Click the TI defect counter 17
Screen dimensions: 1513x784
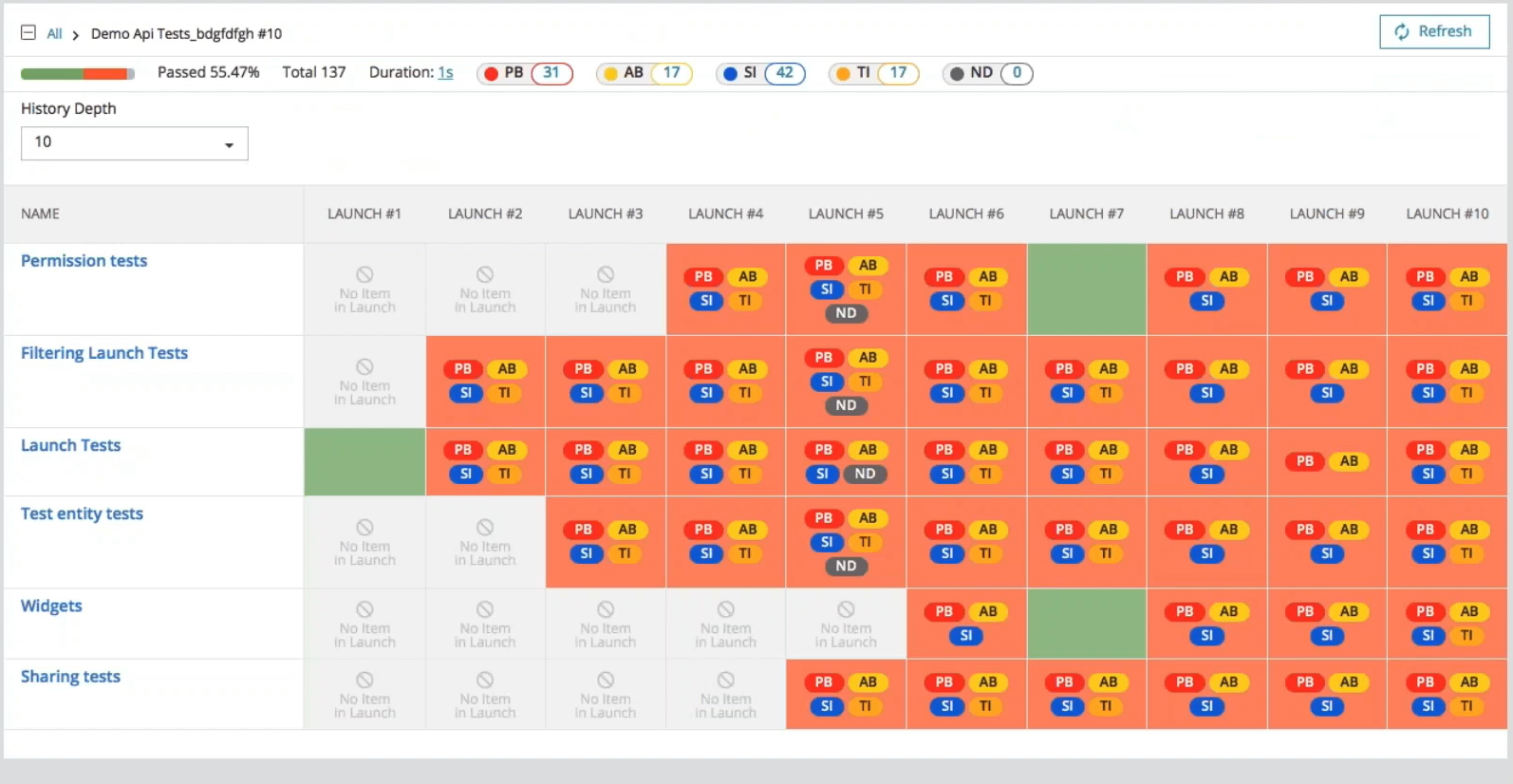coord(897,73)
